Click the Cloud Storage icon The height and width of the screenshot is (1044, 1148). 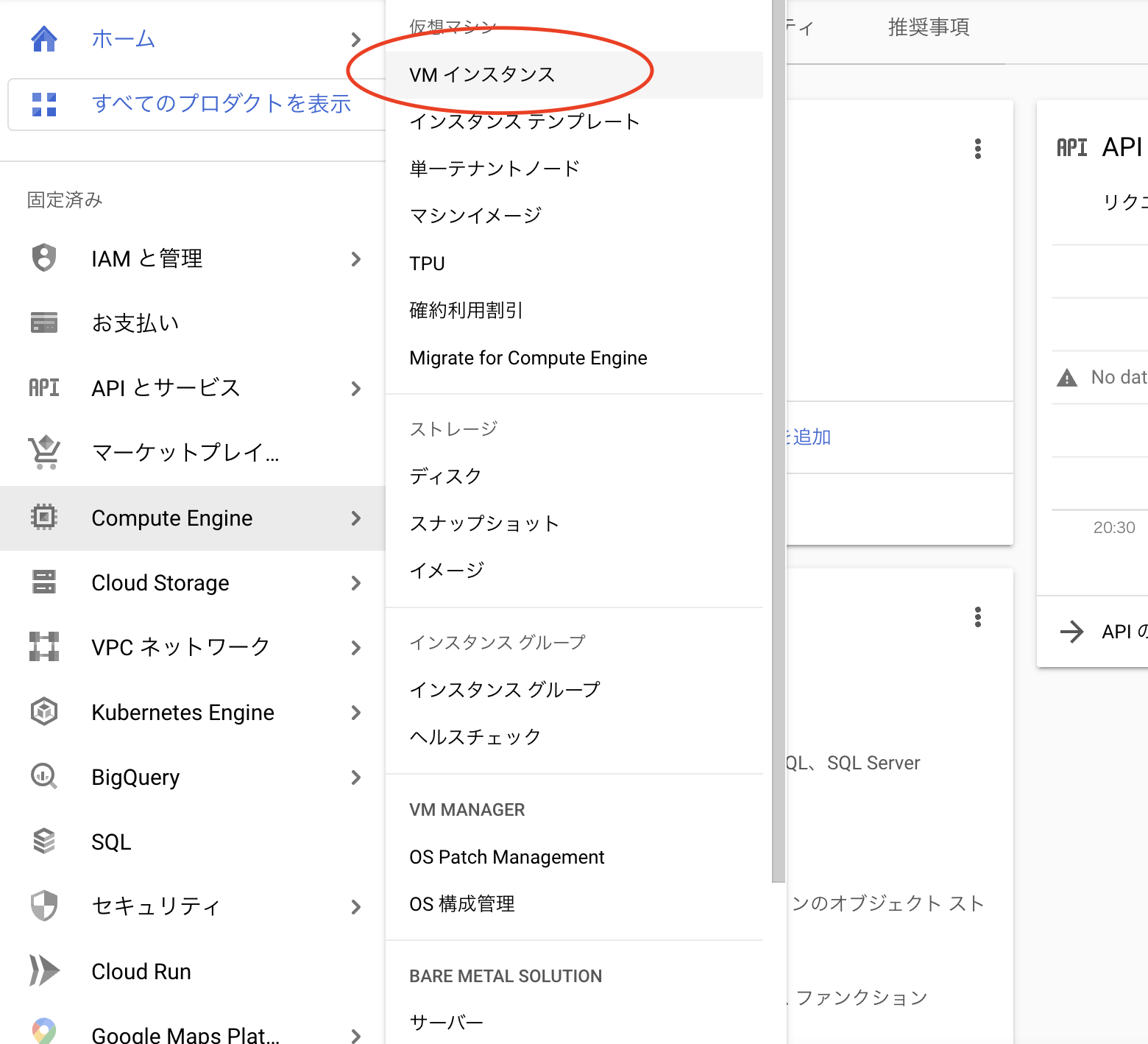pos(44,582)
